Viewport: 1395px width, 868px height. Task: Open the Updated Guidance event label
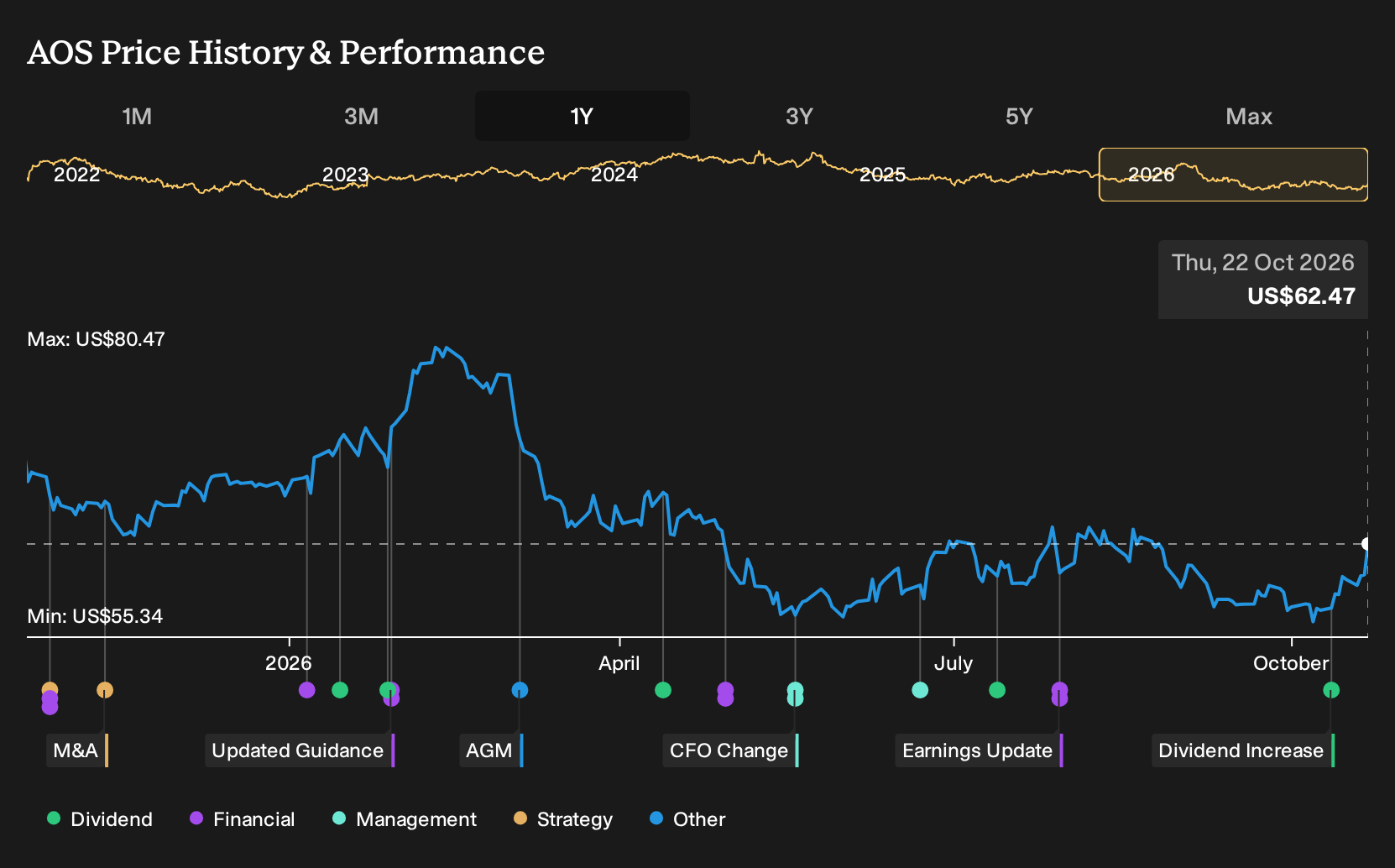pyautogui.click(x=300, y=750)
